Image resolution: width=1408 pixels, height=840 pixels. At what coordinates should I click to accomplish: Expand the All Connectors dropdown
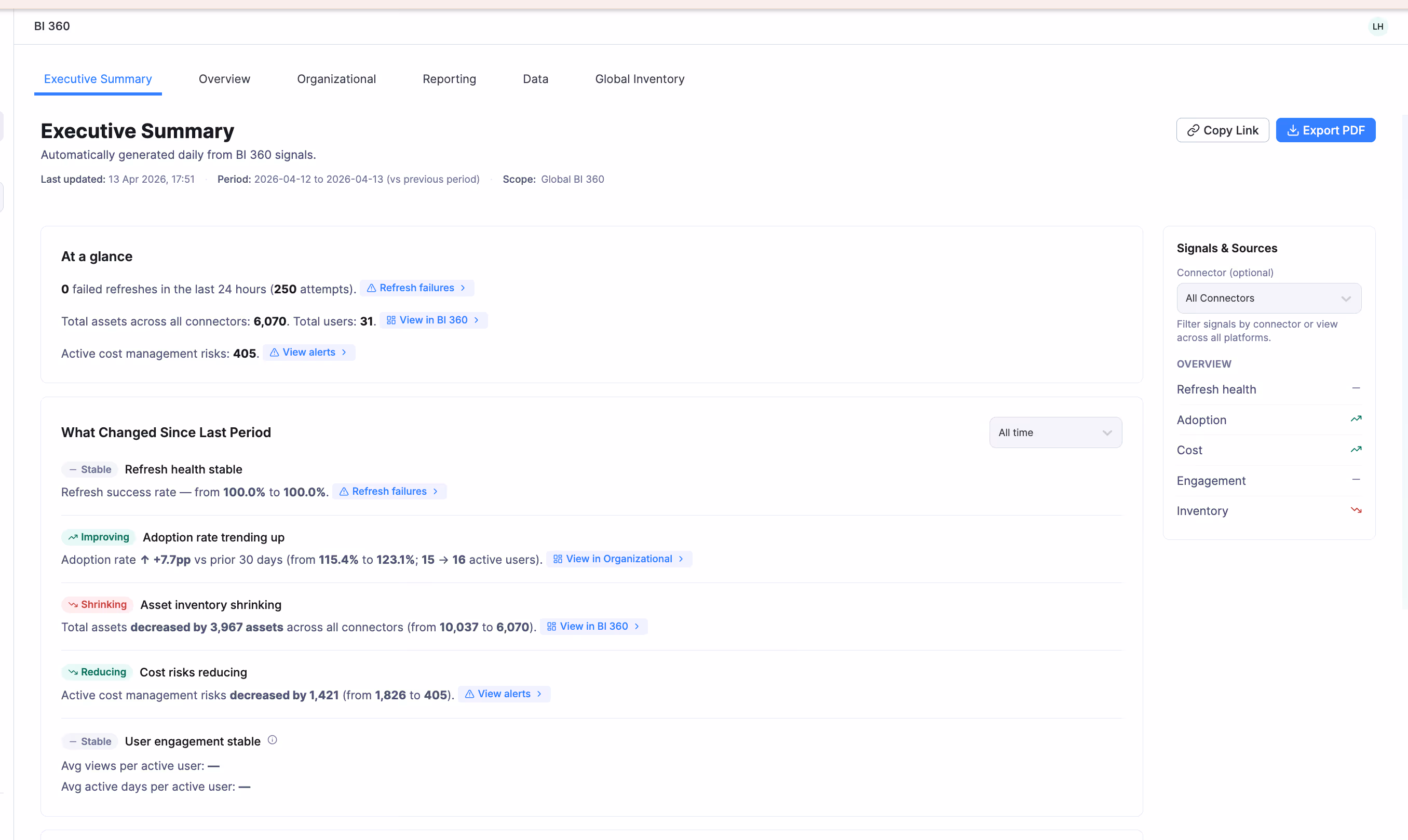click(1269, 299)
